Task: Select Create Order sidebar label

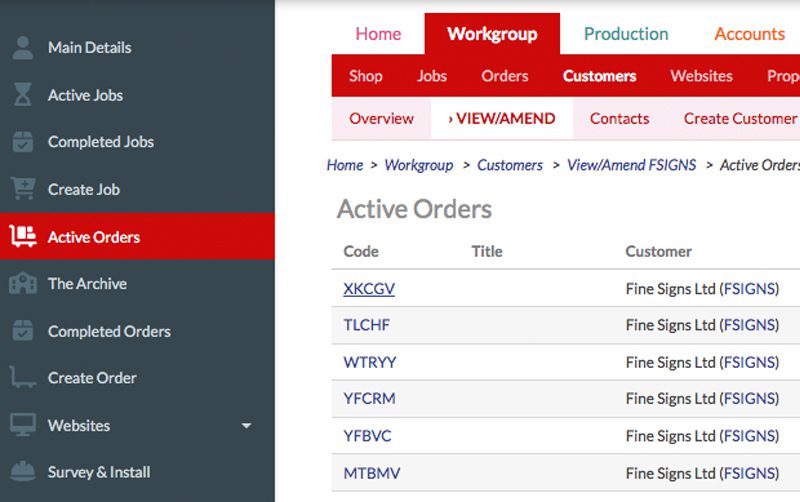Action: pyautogui.click(x=92, y=378)
